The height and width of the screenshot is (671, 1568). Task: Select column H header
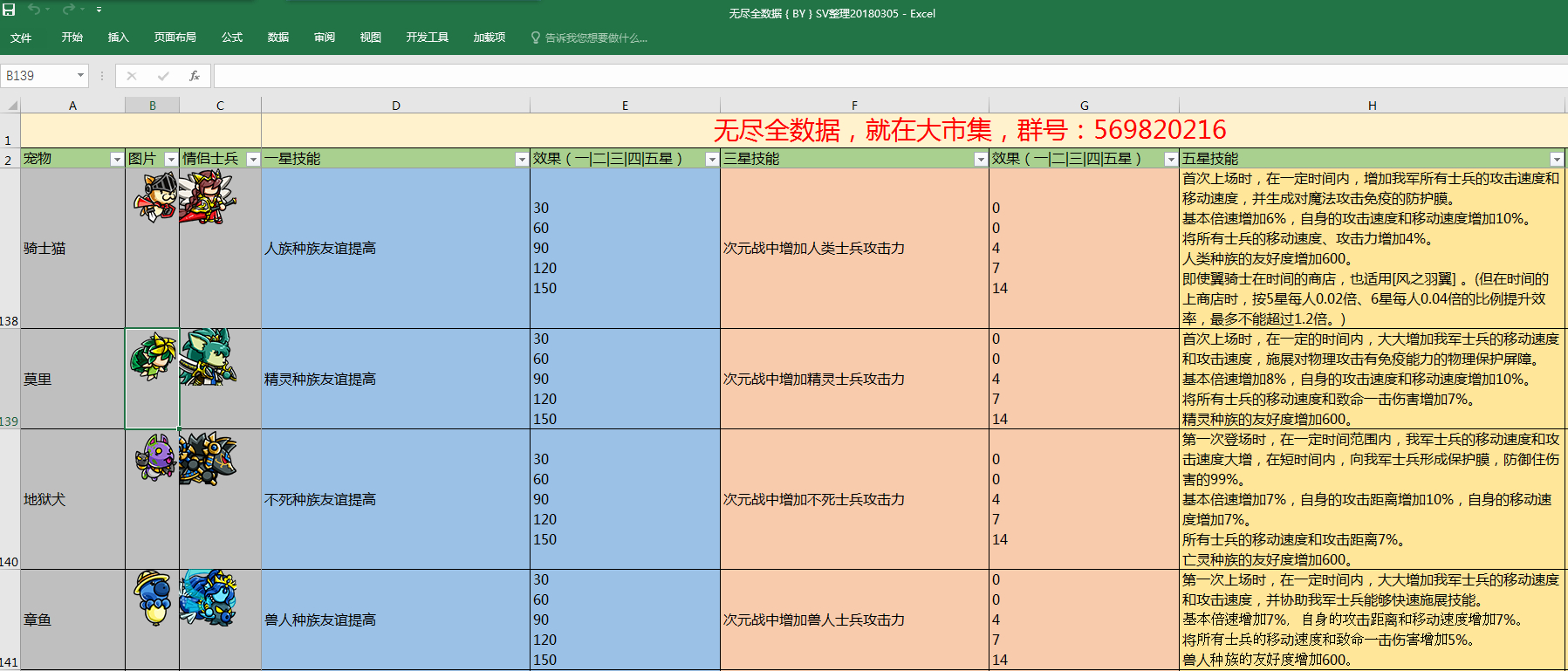tap(1373, 106)
